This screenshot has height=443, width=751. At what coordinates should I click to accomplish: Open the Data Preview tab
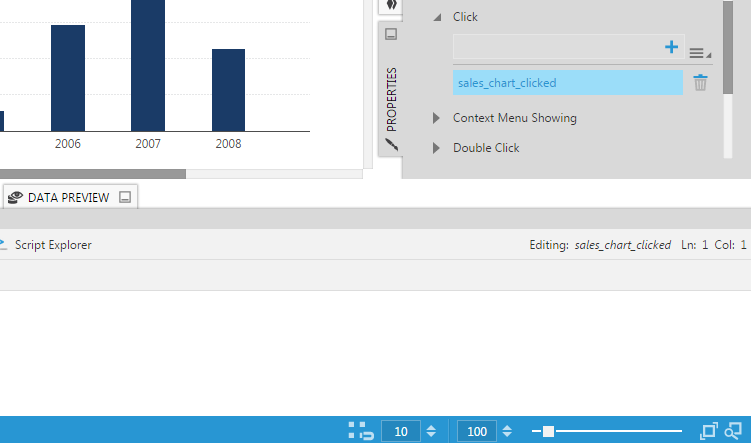tap(68, 198)
